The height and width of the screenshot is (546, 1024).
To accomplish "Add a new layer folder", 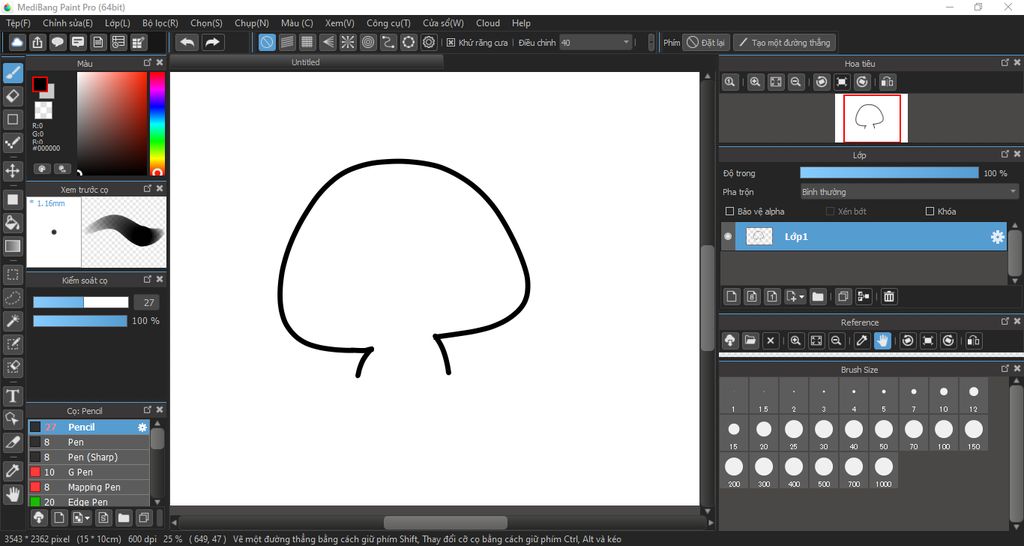I will [818, 297].
